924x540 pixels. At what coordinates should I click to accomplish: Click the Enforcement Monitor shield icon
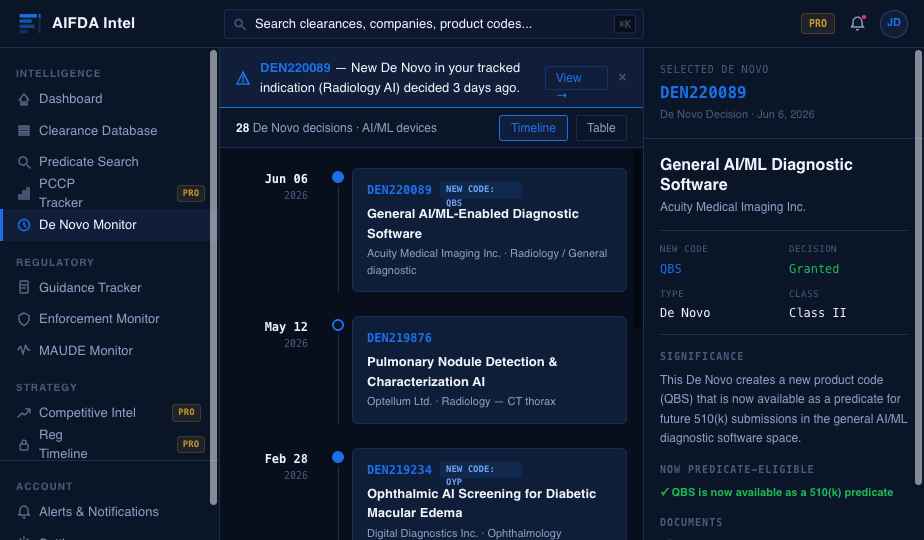pos(24,319)
